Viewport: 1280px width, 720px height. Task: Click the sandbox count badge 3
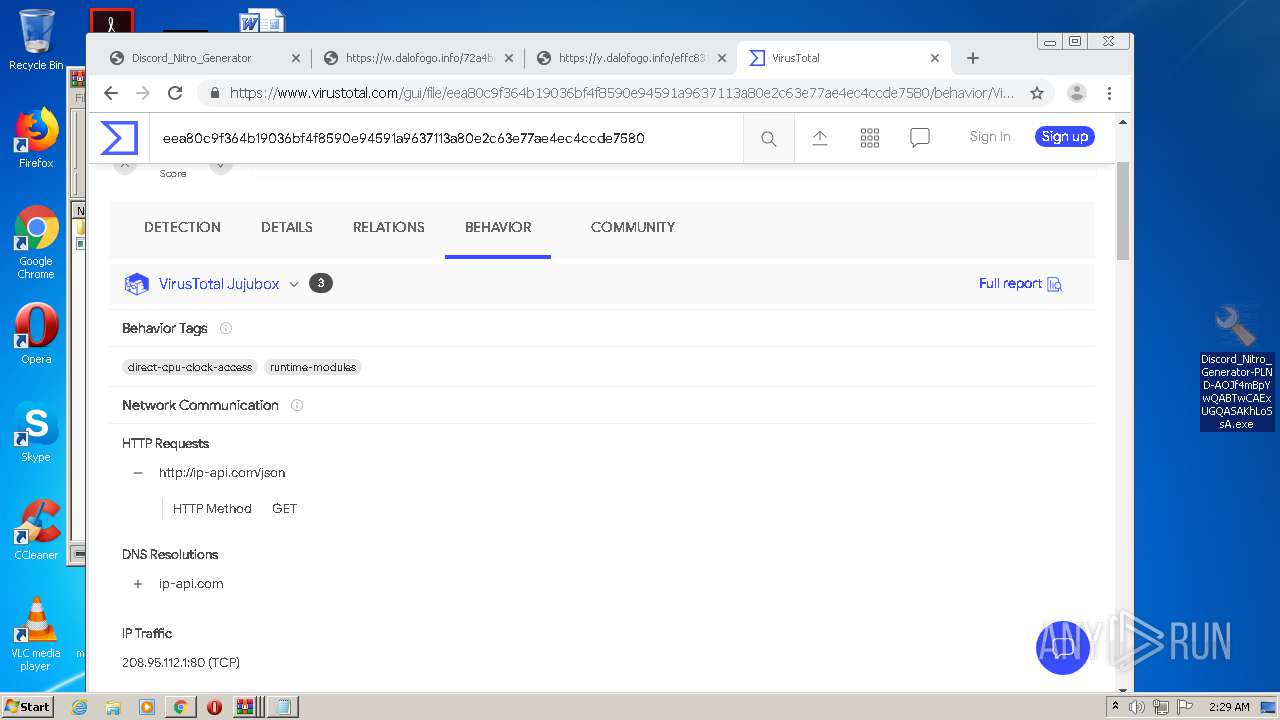click(x=320, y=283)
